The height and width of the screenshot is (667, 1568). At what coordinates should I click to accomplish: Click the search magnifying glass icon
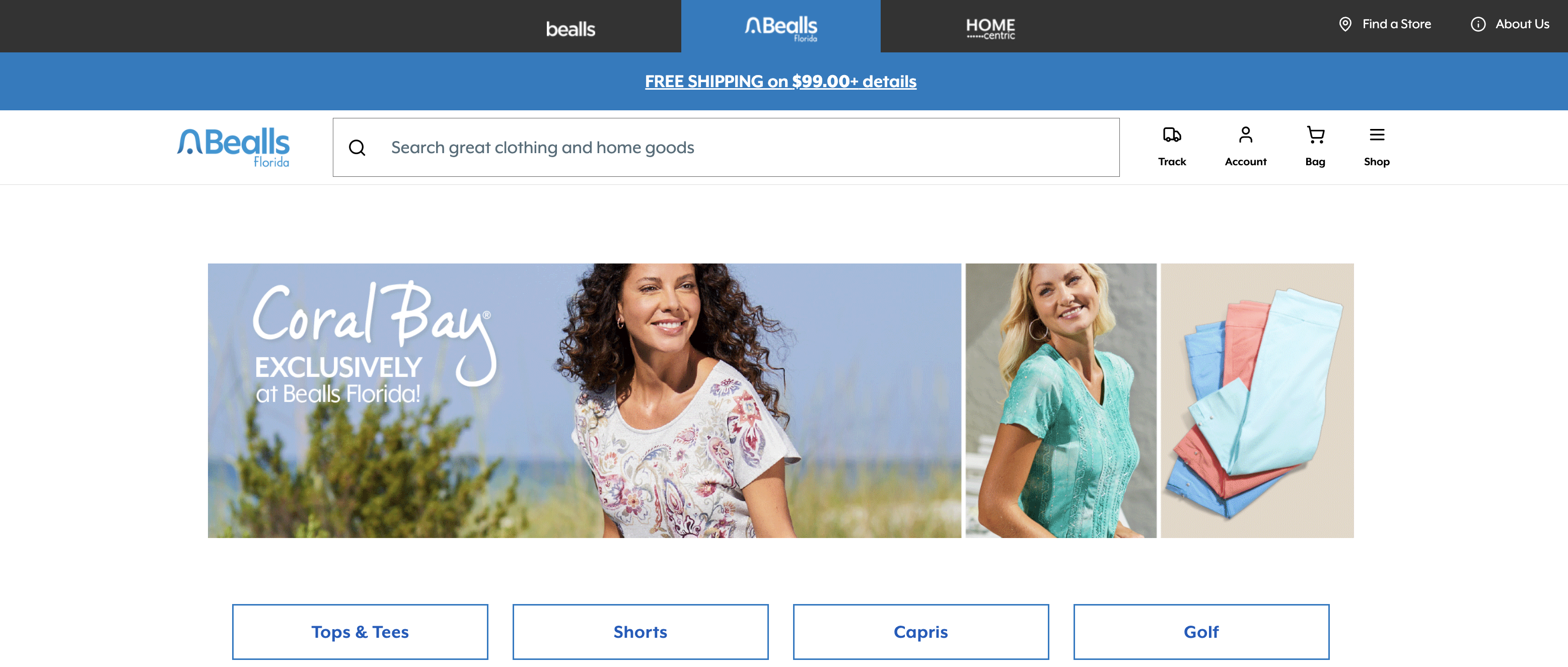[x=358, y=148]
